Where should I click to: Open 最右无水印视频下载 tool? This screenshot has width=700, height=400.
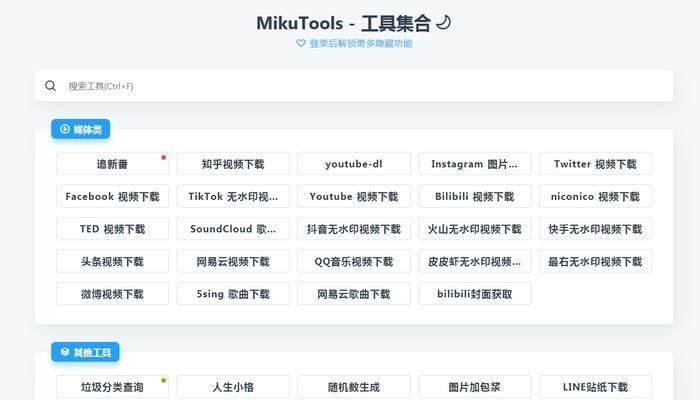596,262
